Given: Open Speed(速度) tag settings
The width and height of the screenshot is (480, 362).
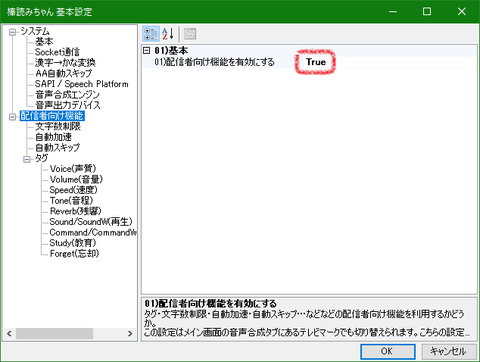Looking at the screenshot, I should pyautogui.click(x=74, y=190).
